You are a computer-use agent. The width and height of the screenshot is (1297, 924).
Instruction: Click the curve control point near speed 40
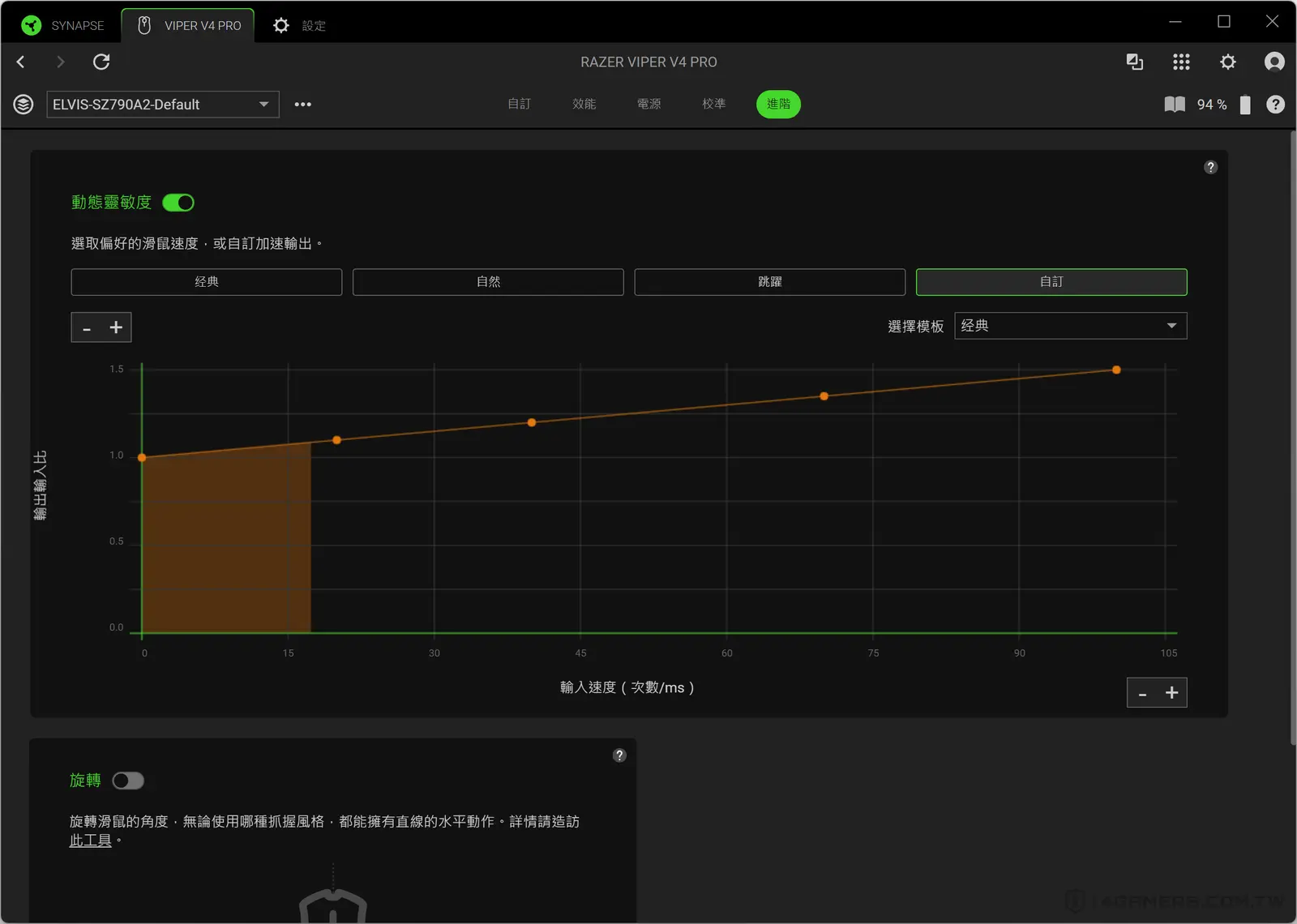coord(532,422)
